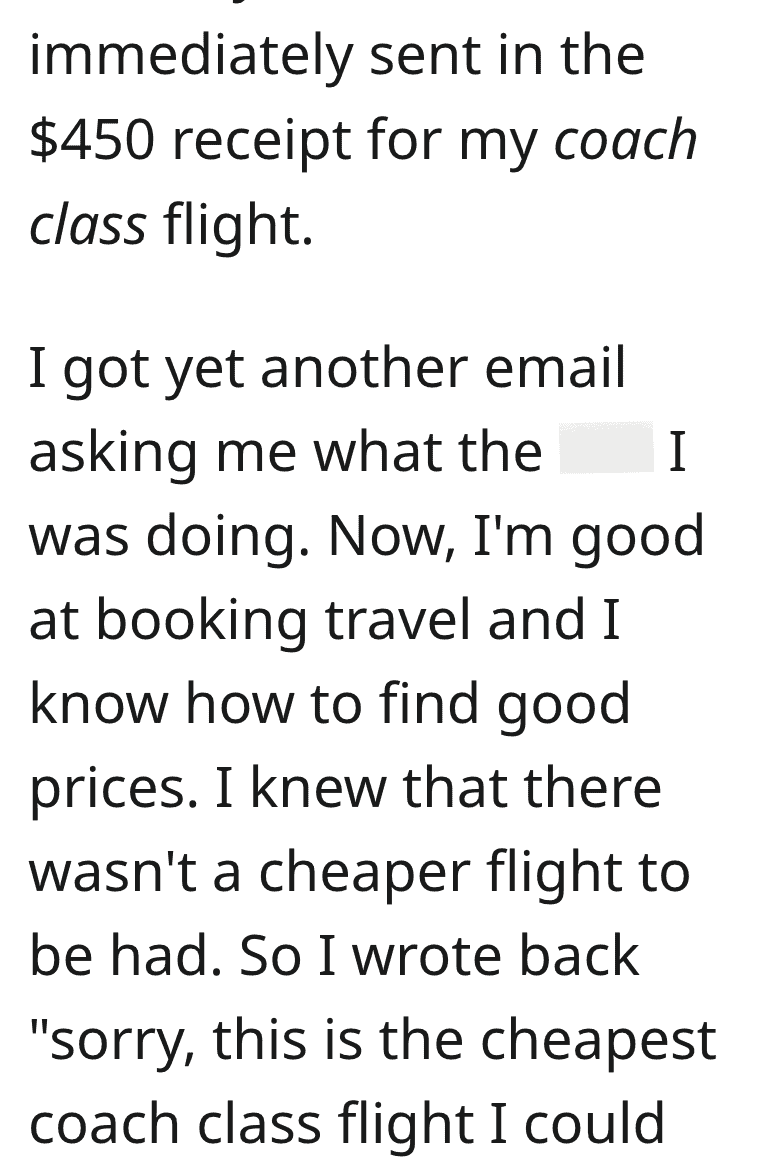Click the italic word "coach" near receipt
Image resolution: width=766 pixels, height=1174 pixels.
click(x=625, y=140)
